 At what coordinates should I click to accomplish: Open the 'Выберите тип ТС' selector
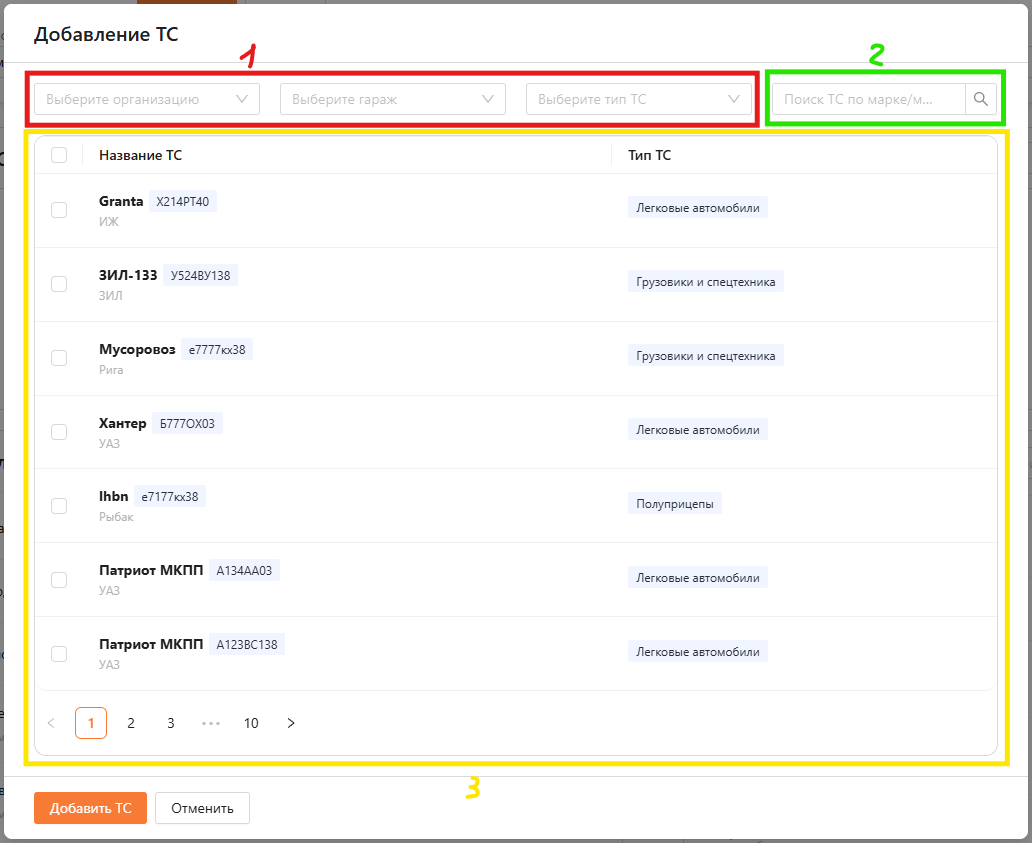639,99
